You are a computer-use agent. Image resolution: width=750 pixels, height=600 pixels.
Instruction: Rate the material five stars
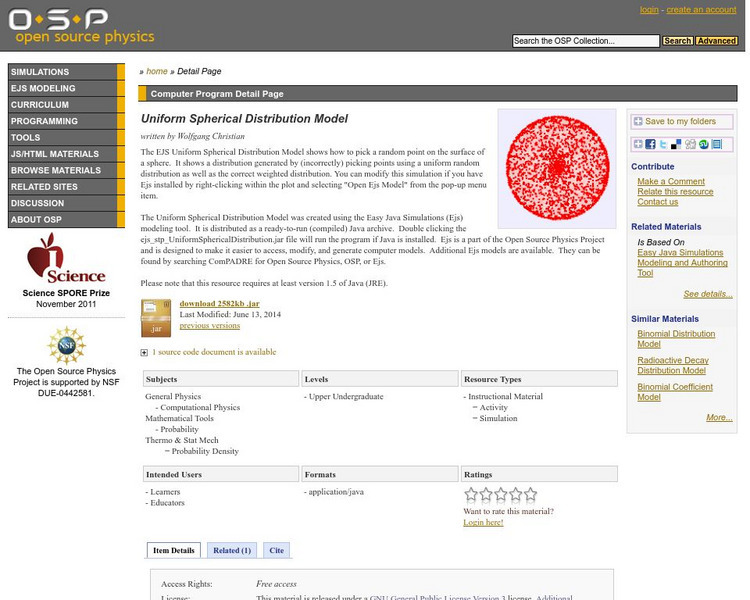tap(530, 494)
